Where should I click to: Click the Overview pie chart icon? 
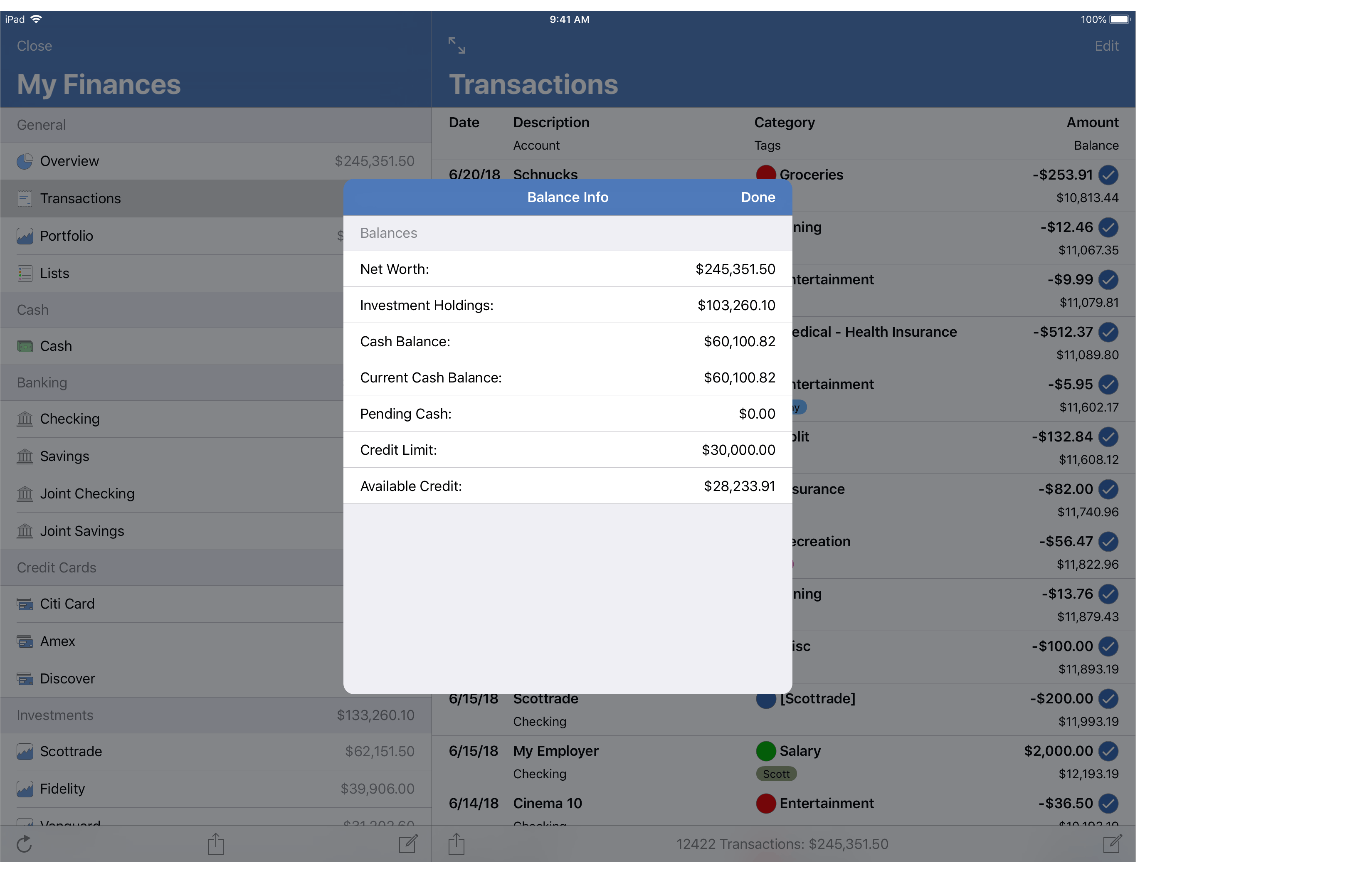point(25,161)
